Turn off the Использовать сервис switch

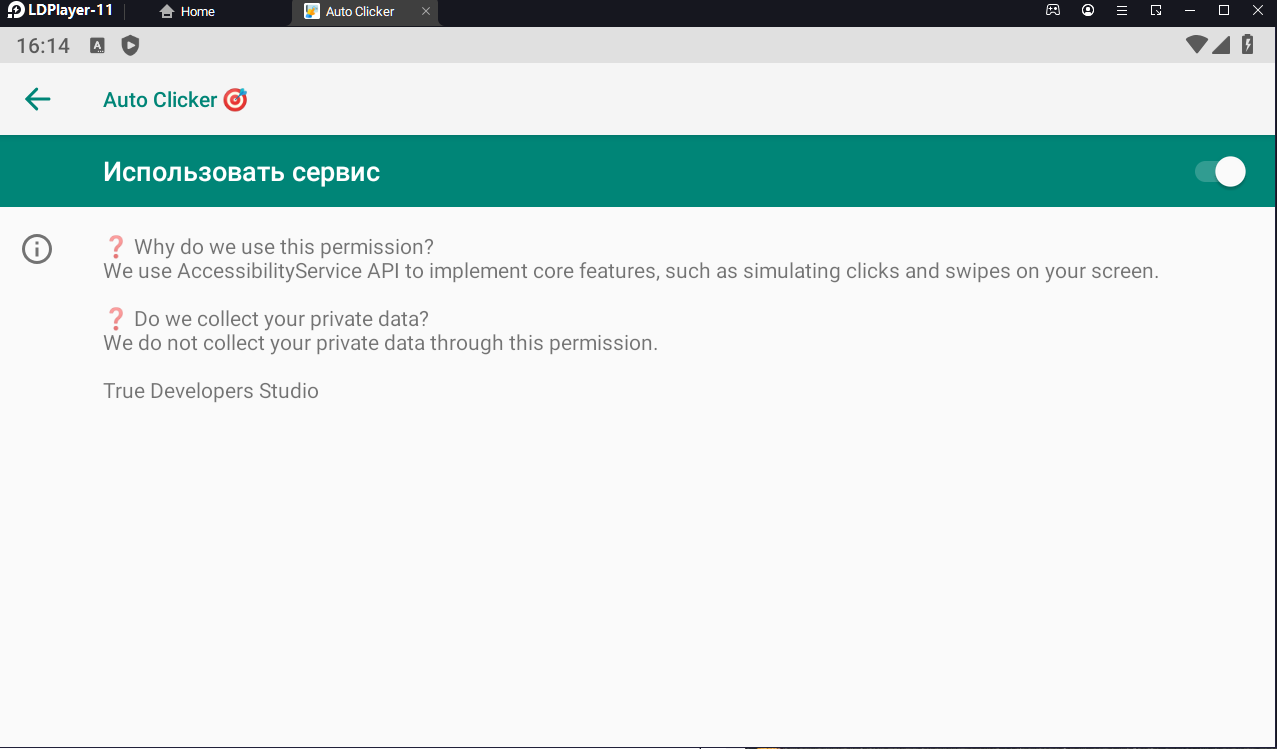1220,172
